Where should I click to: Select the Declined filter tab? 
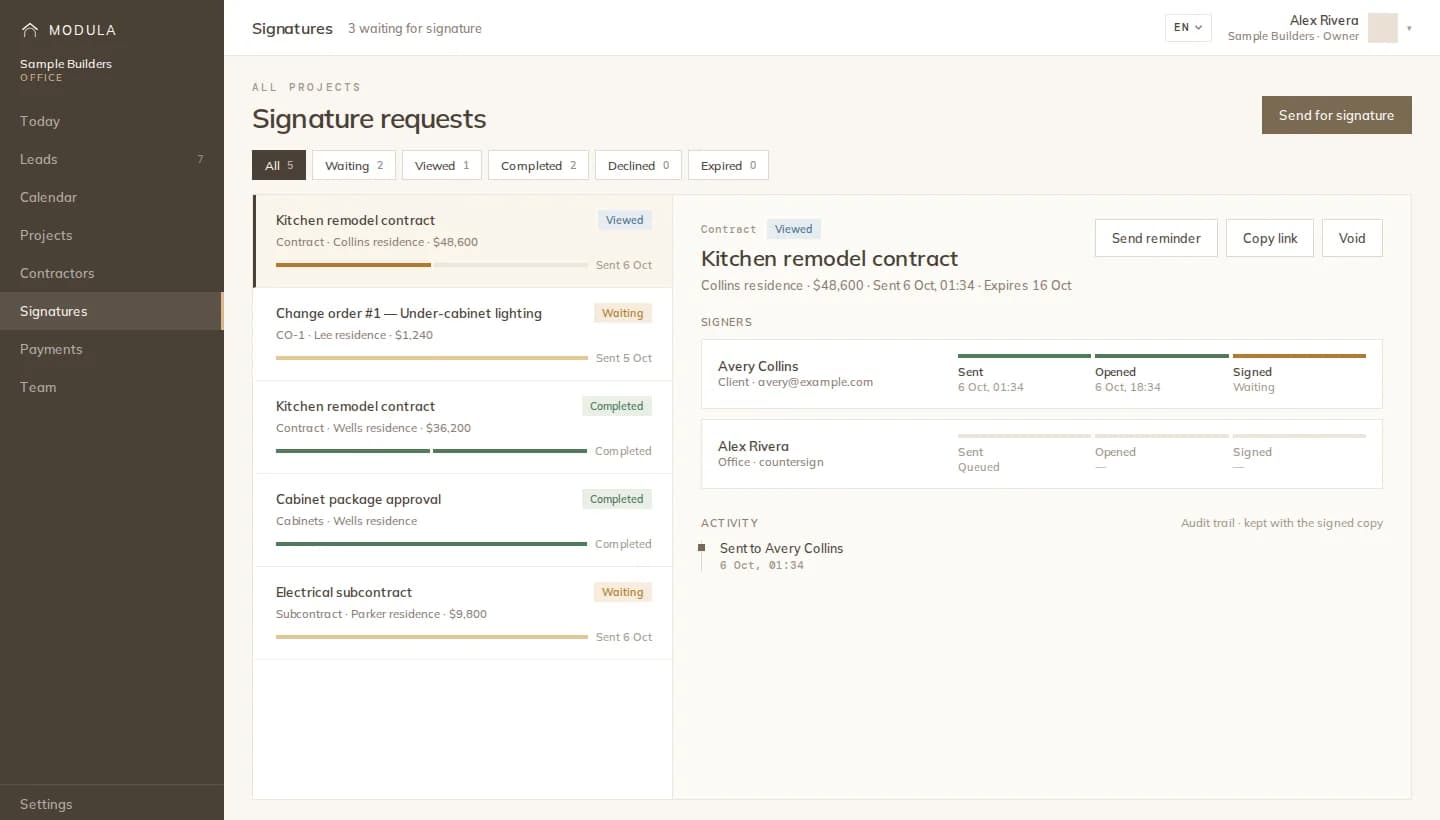coord(638,165)
